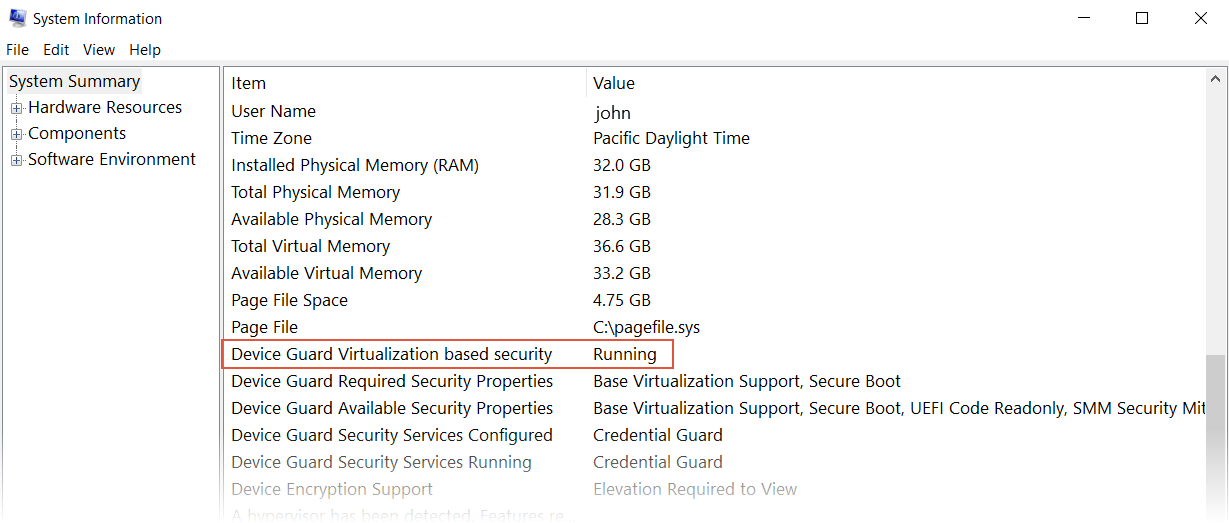Image resolution: width=1229 pixels, height=523 pixels.
Task: Select the Device Guard Virtualization based security row
Action: click(x=391, y=354)
